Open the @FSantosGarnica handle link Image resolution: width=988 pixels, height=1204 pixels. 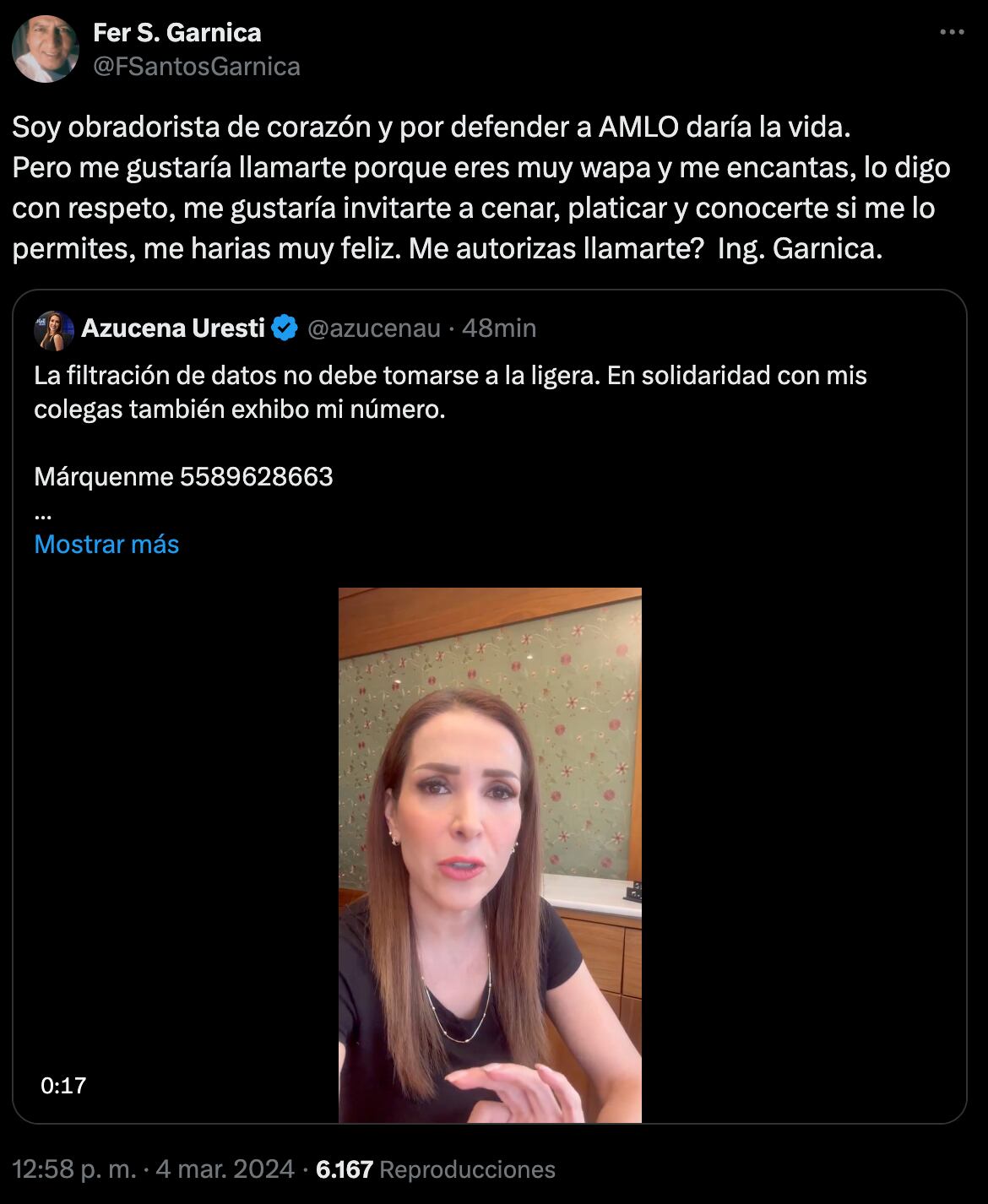pos(197,66)
